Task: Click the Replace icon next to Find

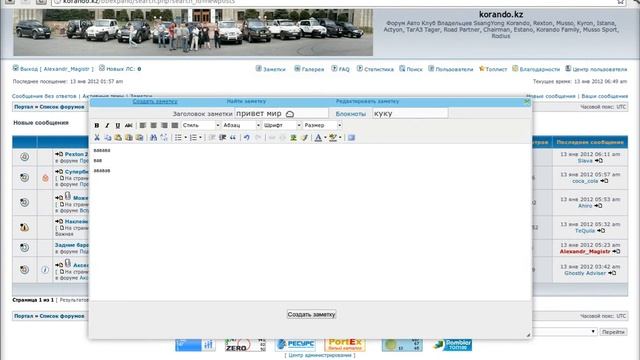Action: (164, 138)
